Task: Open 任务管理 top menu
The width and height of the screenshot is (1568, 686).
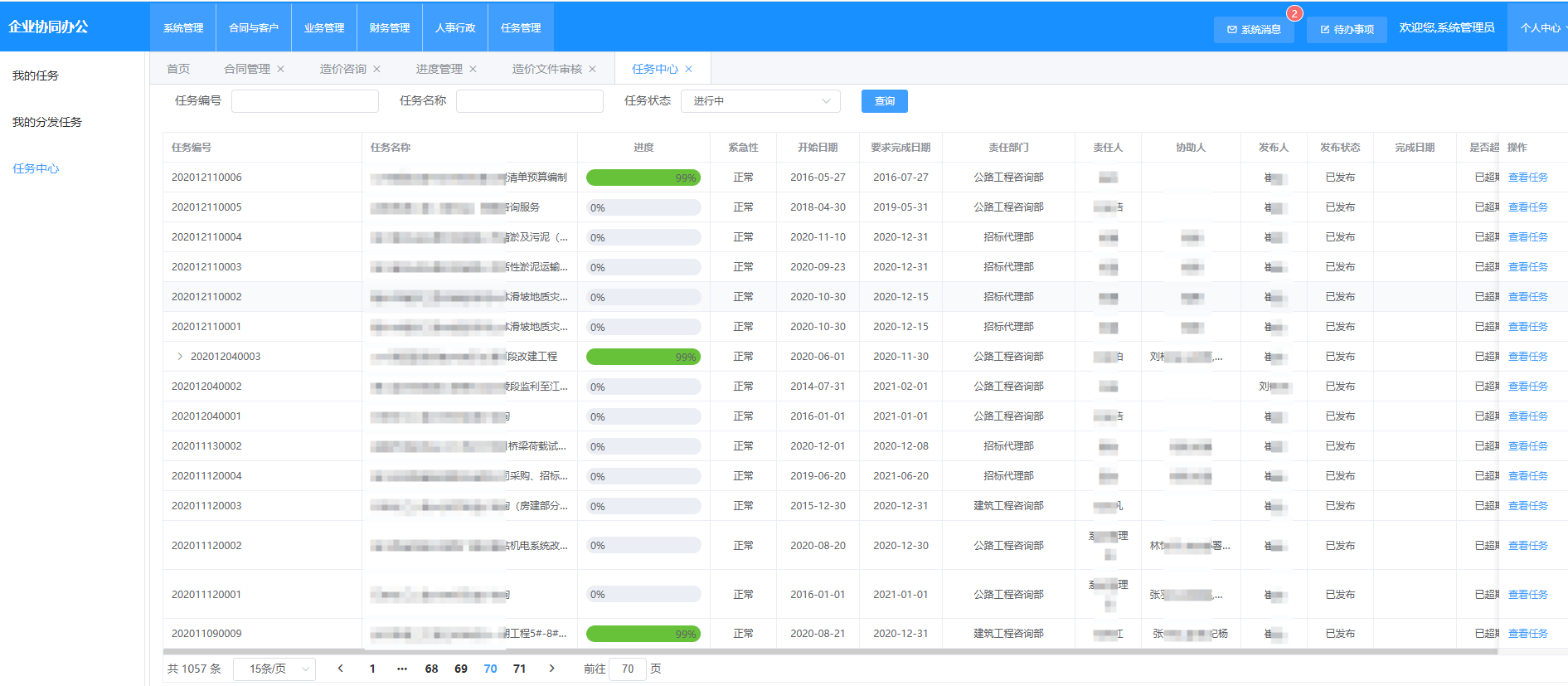Action: click(521, 27)
